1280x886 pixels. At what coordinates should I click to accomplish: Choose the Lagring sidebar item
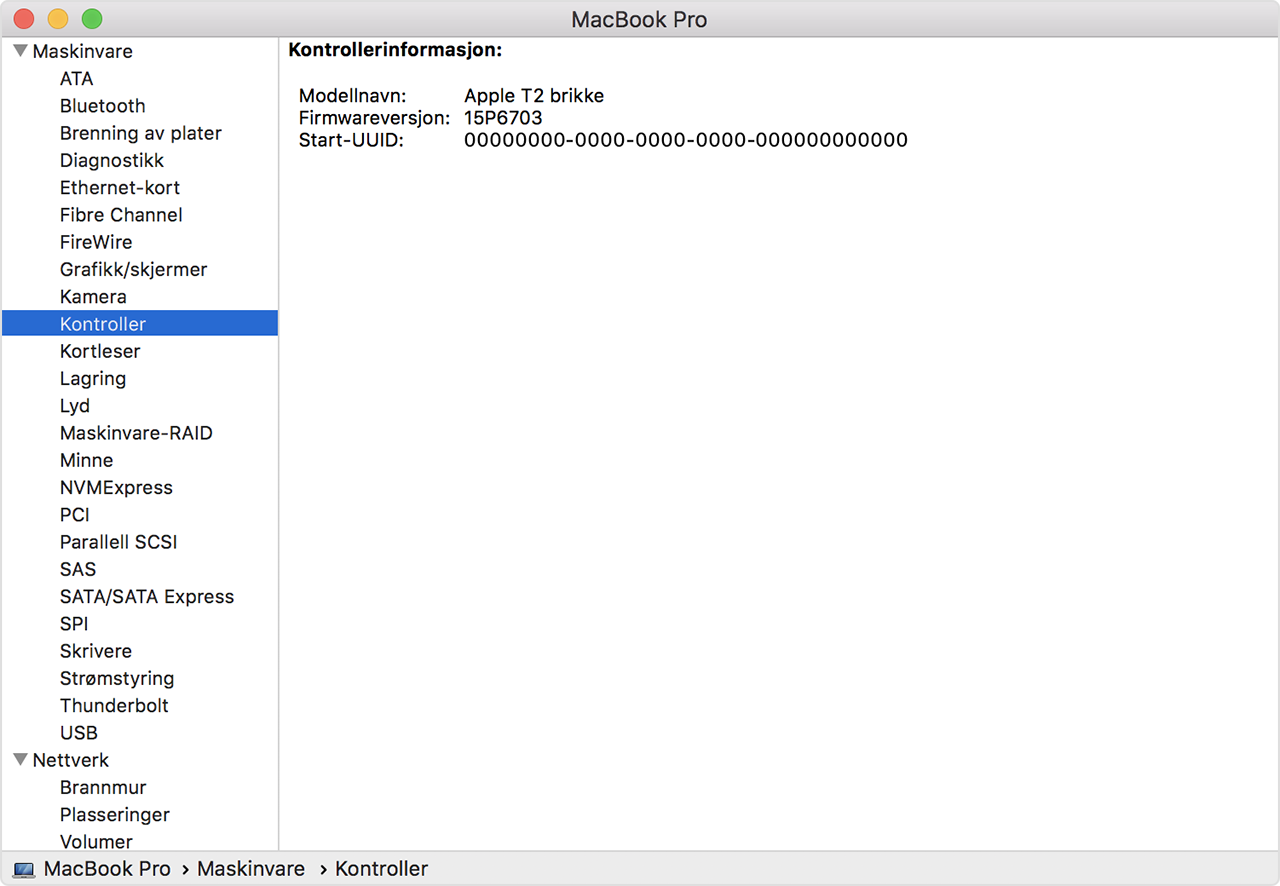click(93, 379)
